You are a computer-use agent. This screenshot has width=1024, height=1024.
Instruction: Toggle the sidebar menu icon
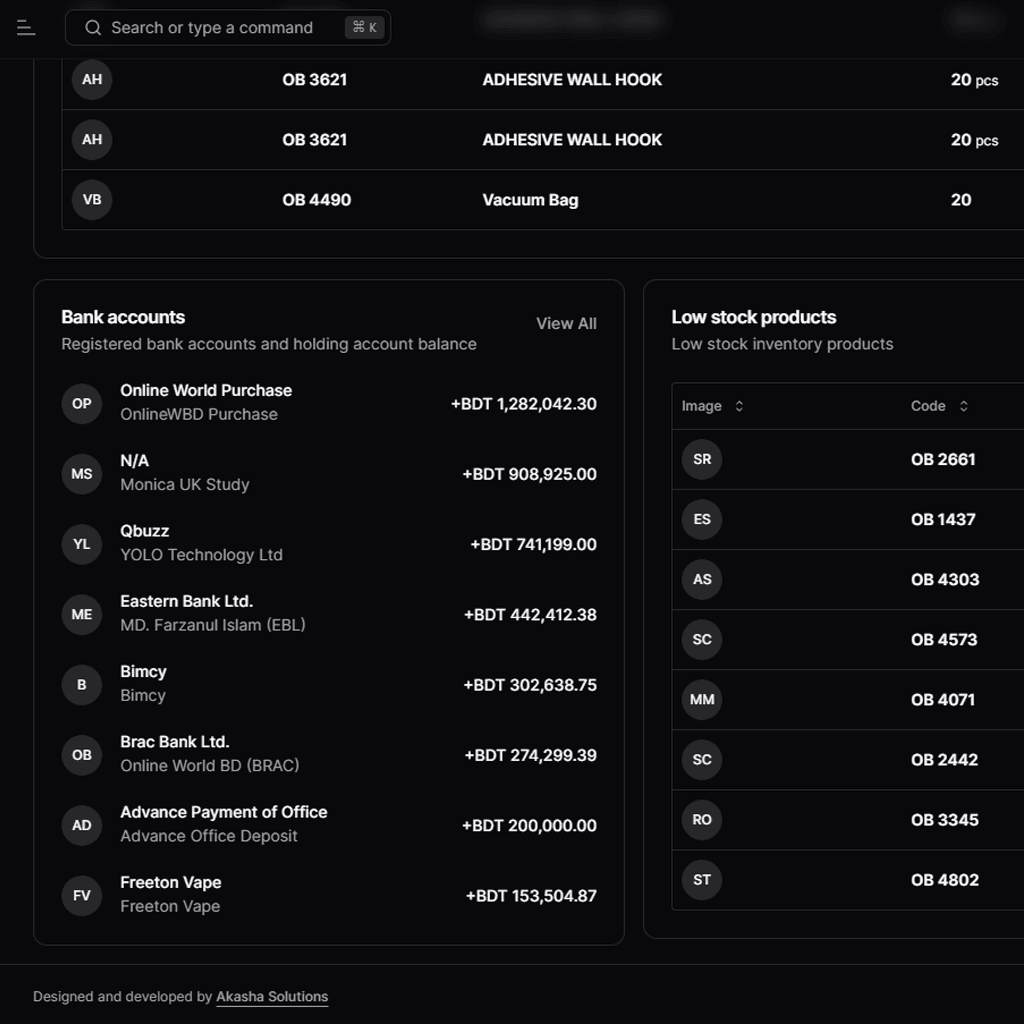pos(25,27)
